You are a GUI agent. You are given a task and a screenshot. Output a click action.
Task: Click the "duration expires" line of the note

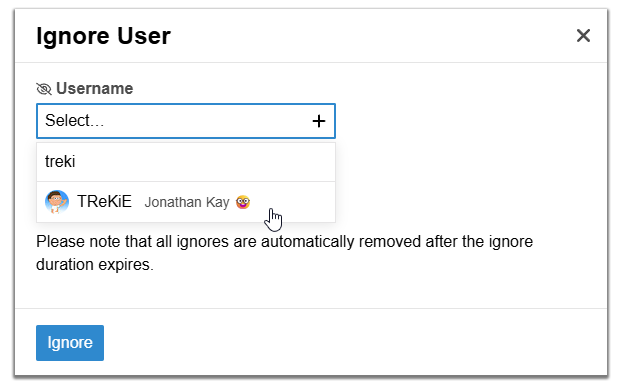(x=95, y=265)
